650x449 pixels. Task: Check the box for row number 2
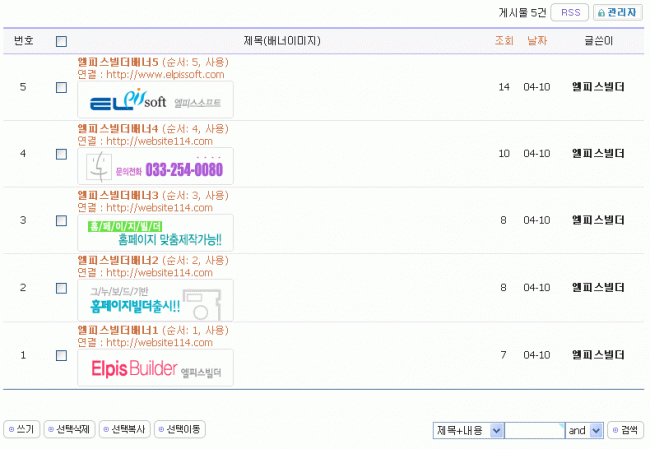tap(61, 288)
